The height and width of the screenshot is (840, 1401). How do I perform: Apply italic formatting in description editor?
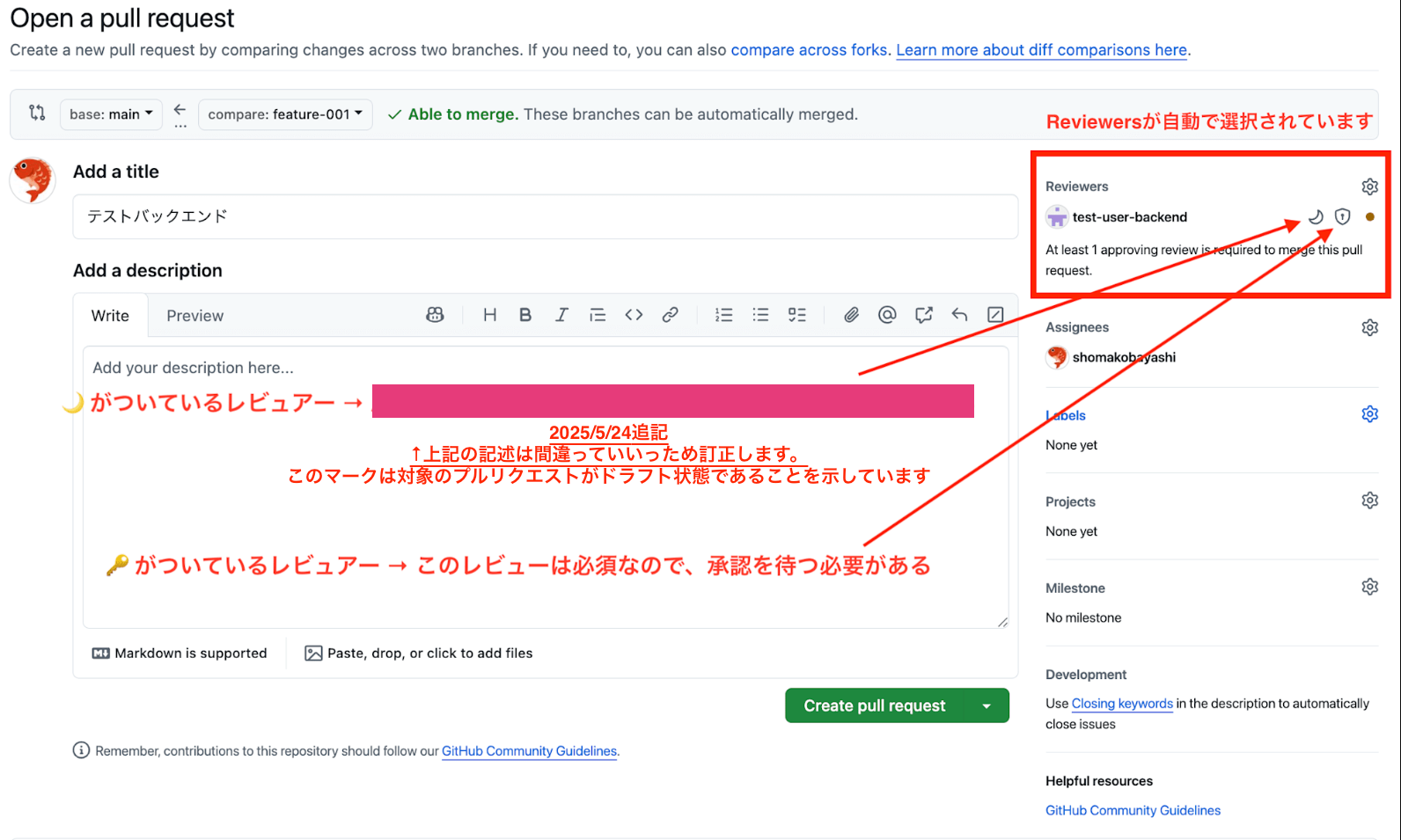coord(561,315)
